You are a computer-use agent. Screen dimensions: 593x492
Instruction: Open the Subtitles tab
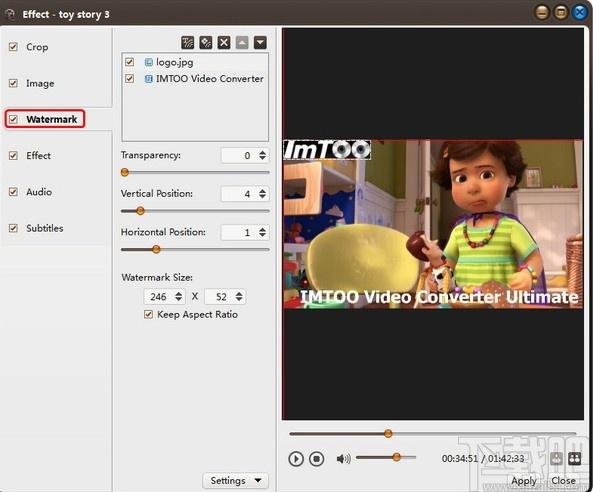tap(45, 228)
